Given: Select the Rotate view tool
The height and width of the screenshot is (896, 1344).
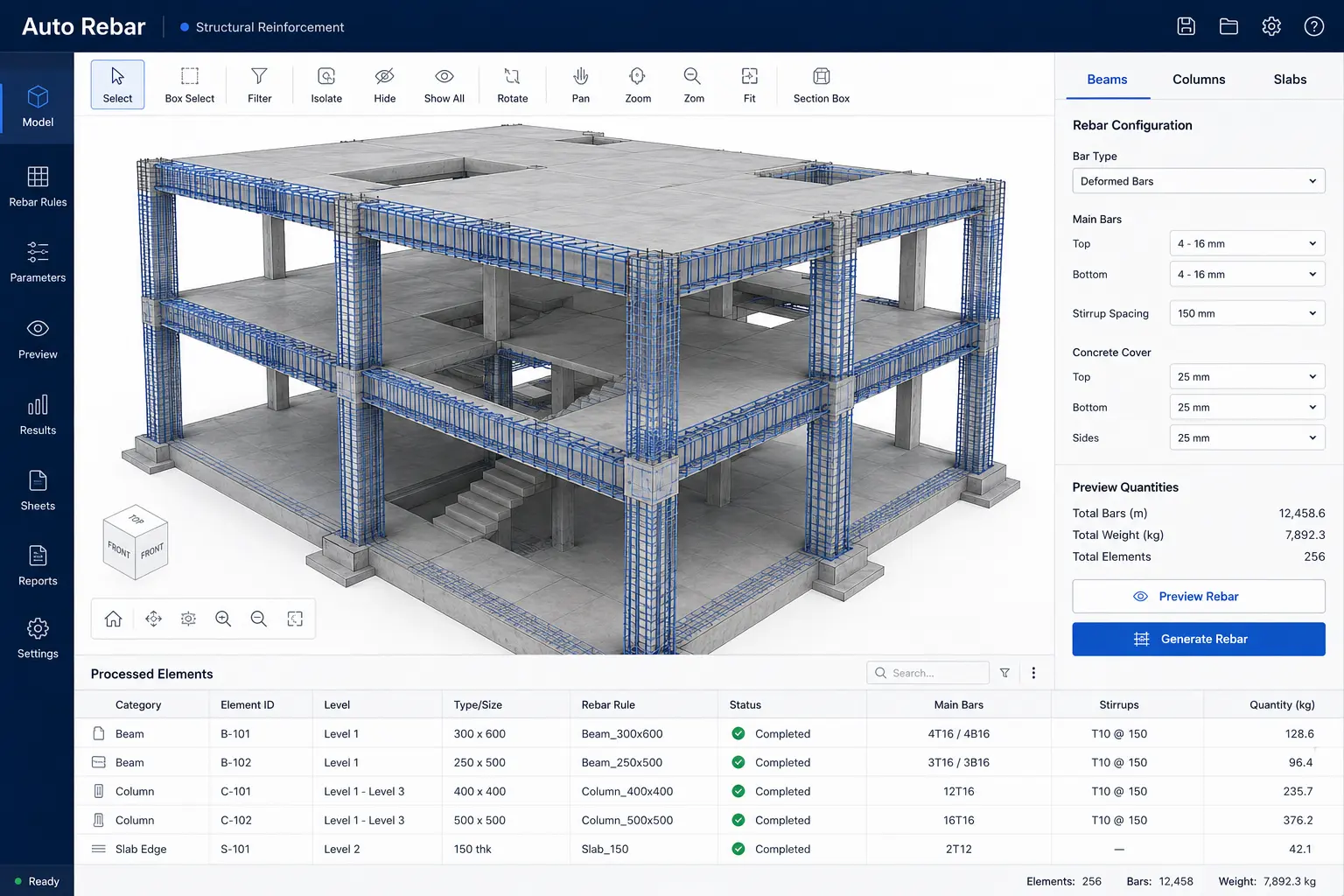Looking at the screenshot, I should tap(513, 85).
